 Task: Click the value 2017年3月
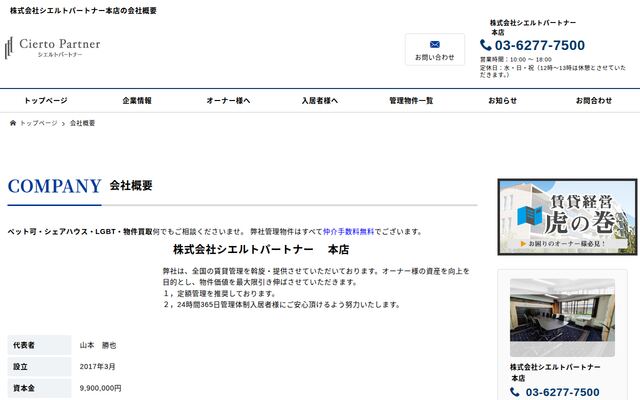point(98,367)
